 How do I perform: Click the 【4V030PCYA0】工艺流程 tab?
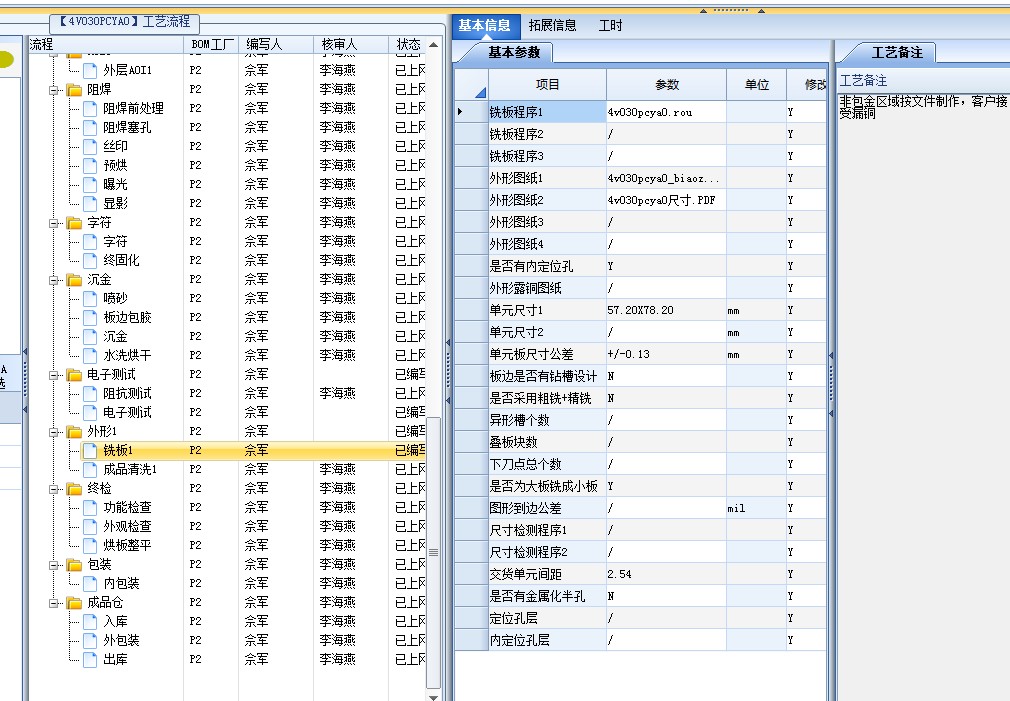point(125,22)
